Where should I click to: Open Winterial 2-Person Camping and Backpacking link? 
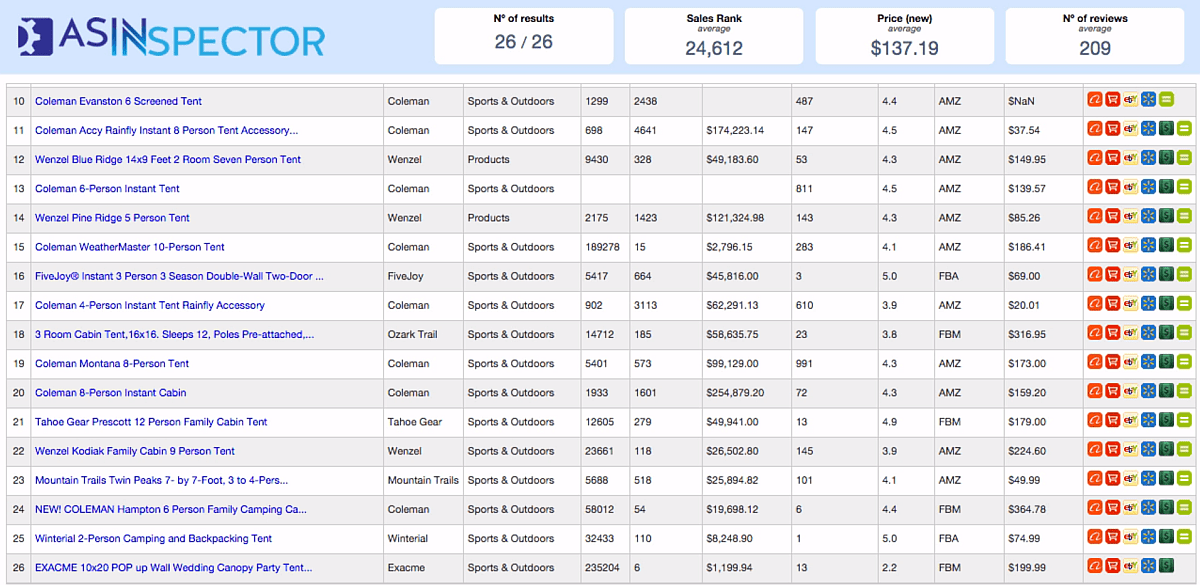coord(153,538)
